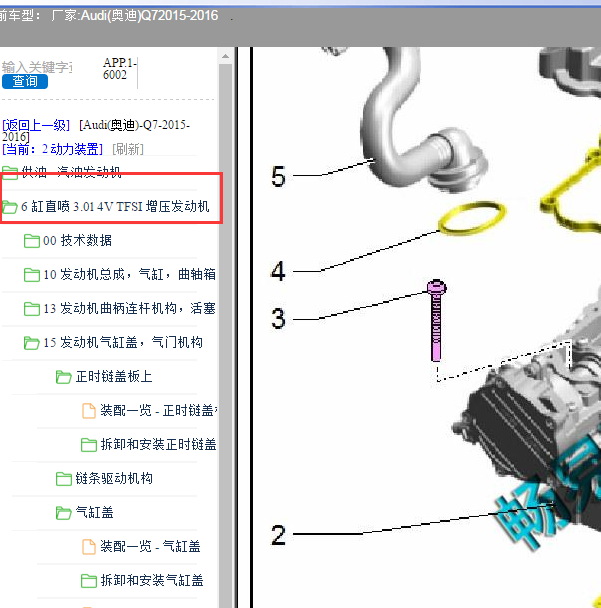Select the 气缸盖 tree entry

pos(94,513)
